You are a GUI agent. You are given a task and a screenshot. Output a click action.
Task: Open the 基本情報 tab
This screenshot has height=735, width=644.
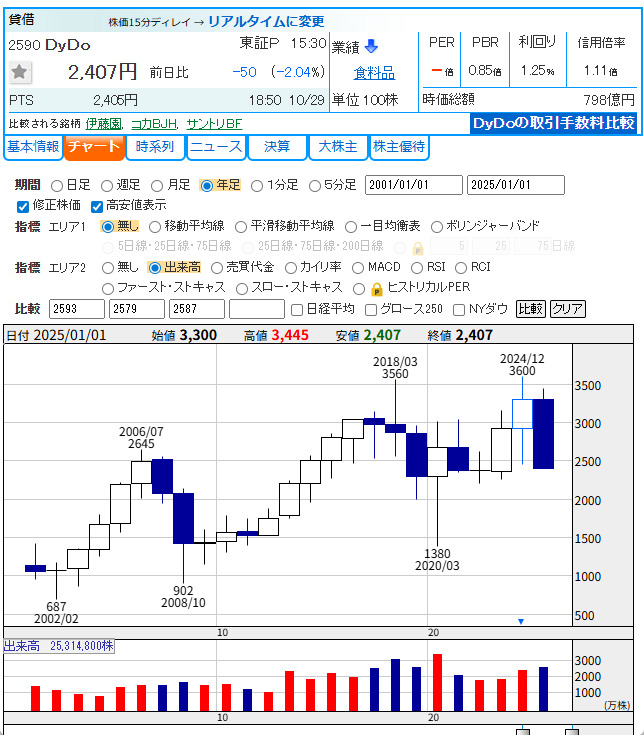33,147
